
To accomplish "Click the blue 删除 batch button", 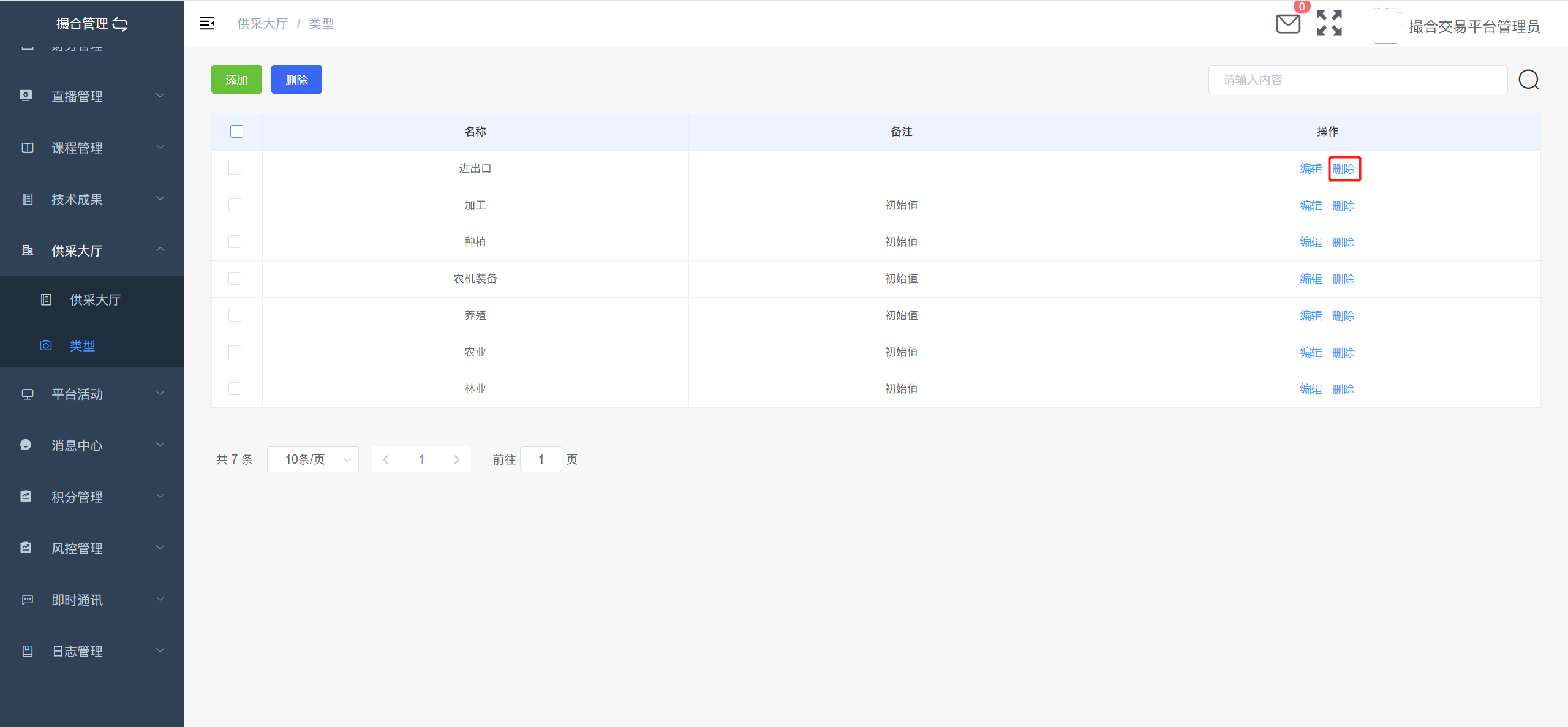I will tap(296, 80).
